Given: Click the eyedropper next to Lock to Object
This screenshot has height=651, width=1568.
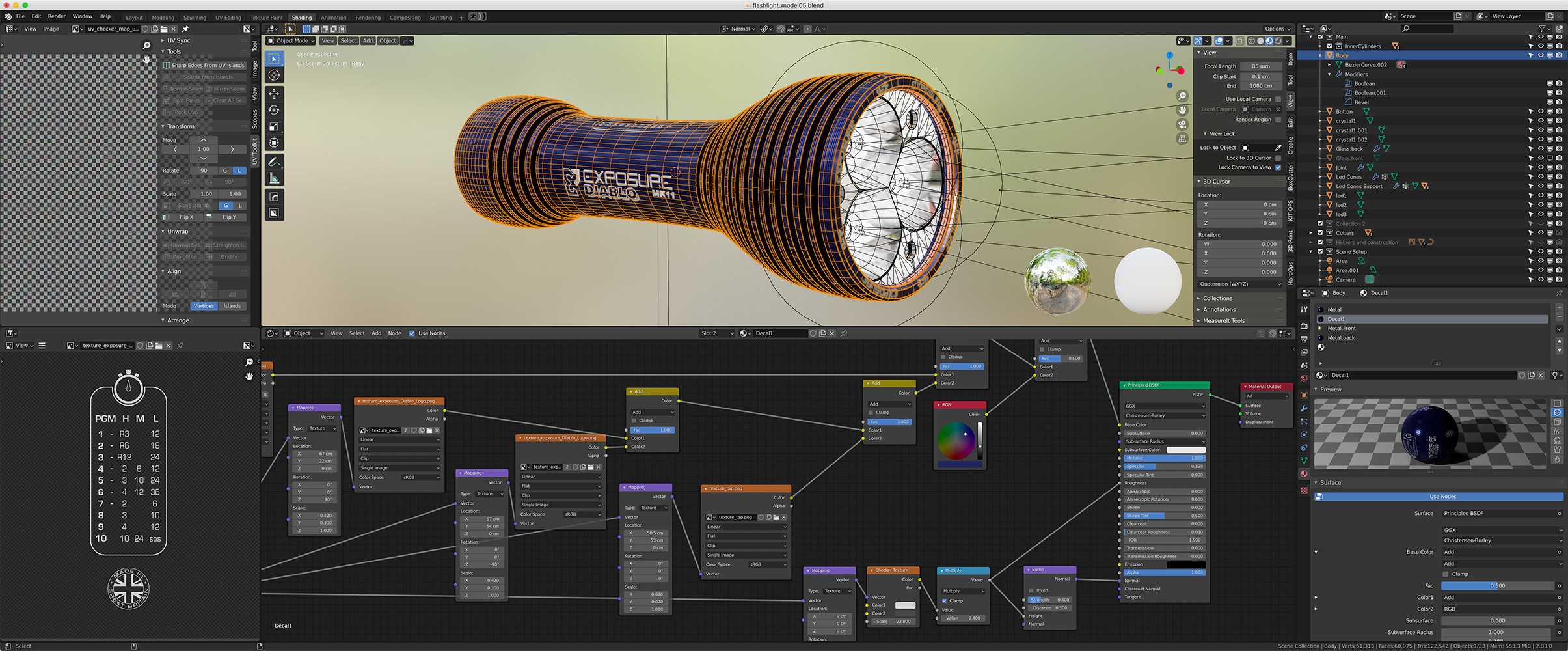Looking at the screenshot, I should pyautogui.click(x=1278, y=148).
